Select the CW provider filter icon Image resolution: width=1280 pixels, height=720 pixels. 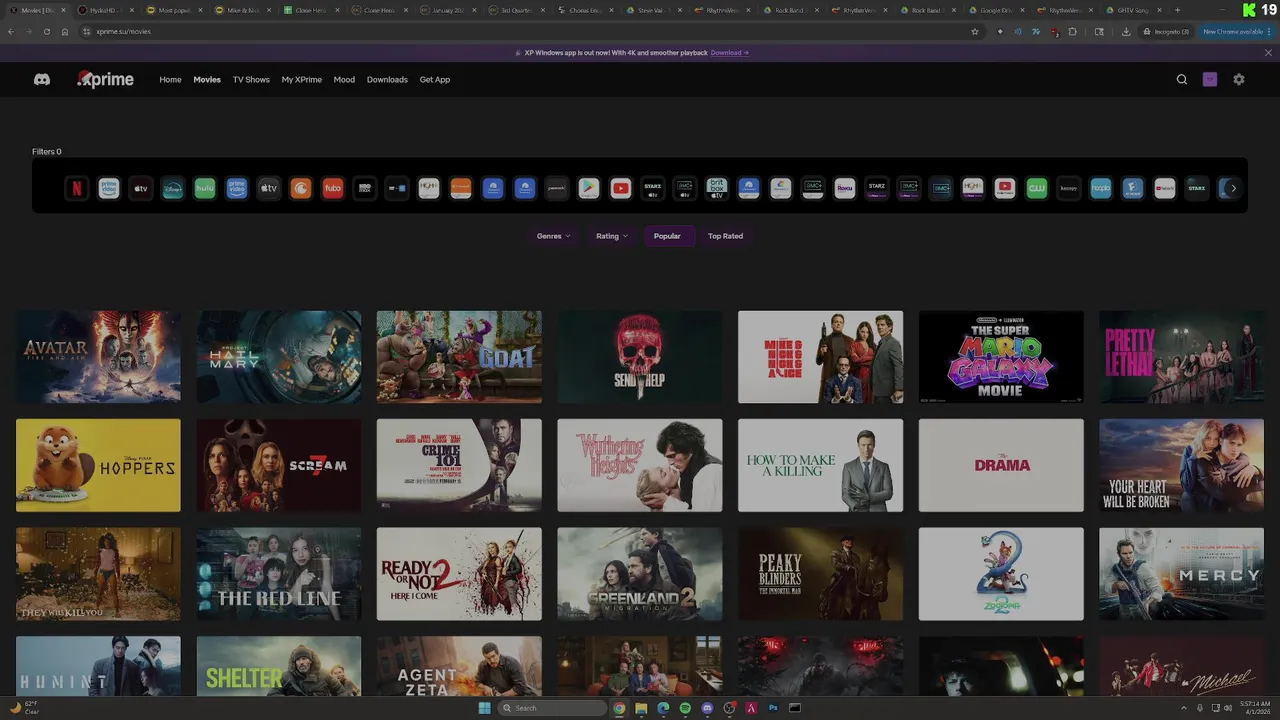point(1037,188)
